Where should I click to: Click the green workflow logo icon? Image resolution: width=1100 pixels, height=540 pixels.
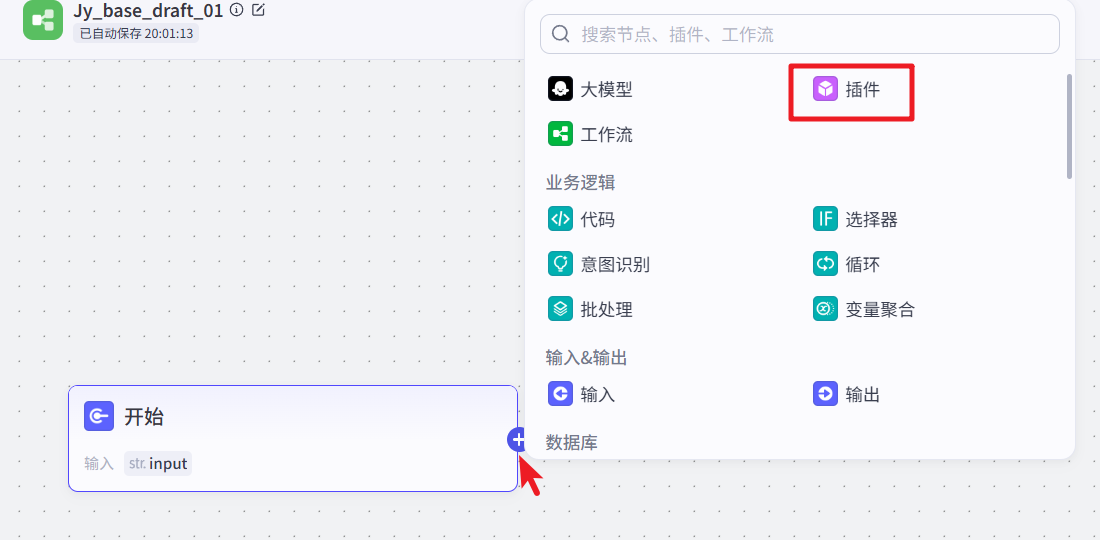coord(43,20)
